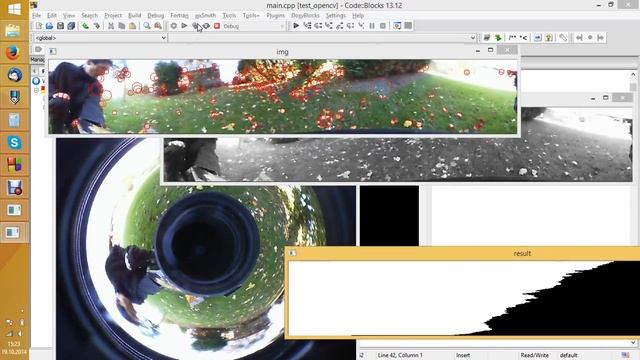Click the Line 42, Column 1 status text
Screen dimensions: 640x360
(x=400, y=356)
